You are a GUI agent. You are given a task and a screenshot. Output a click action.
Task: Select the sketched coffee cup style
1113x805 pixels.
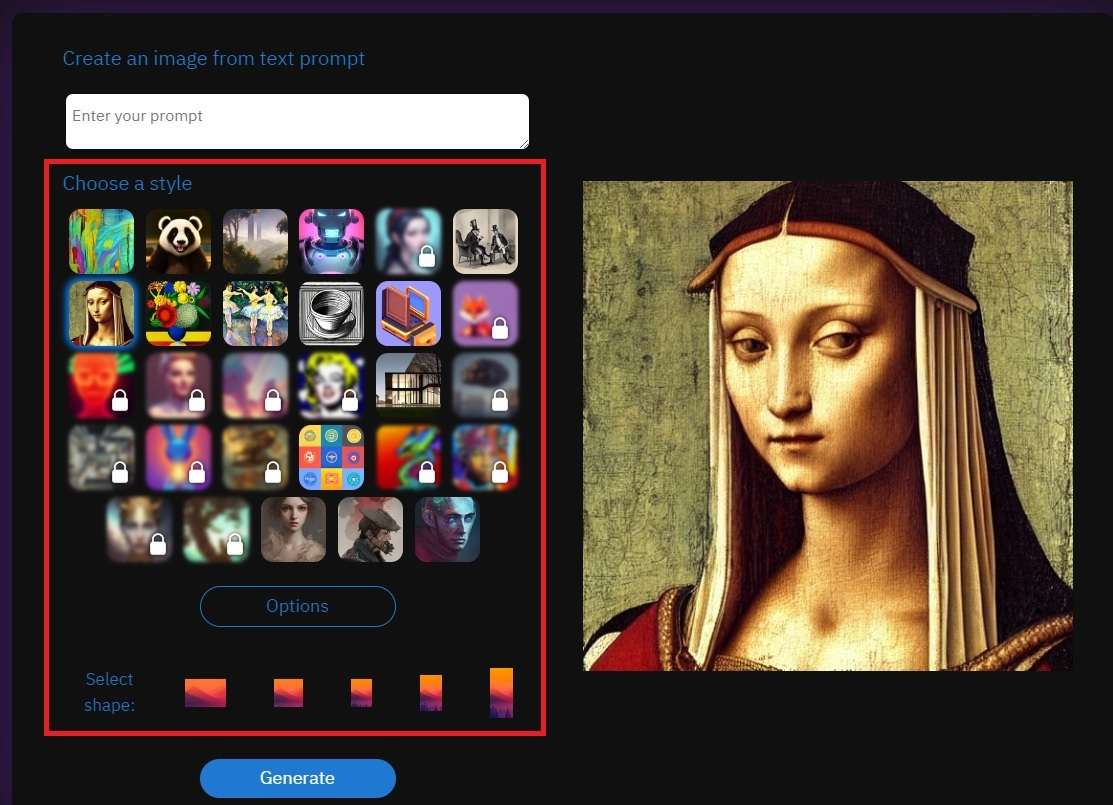tap(331, 314)
